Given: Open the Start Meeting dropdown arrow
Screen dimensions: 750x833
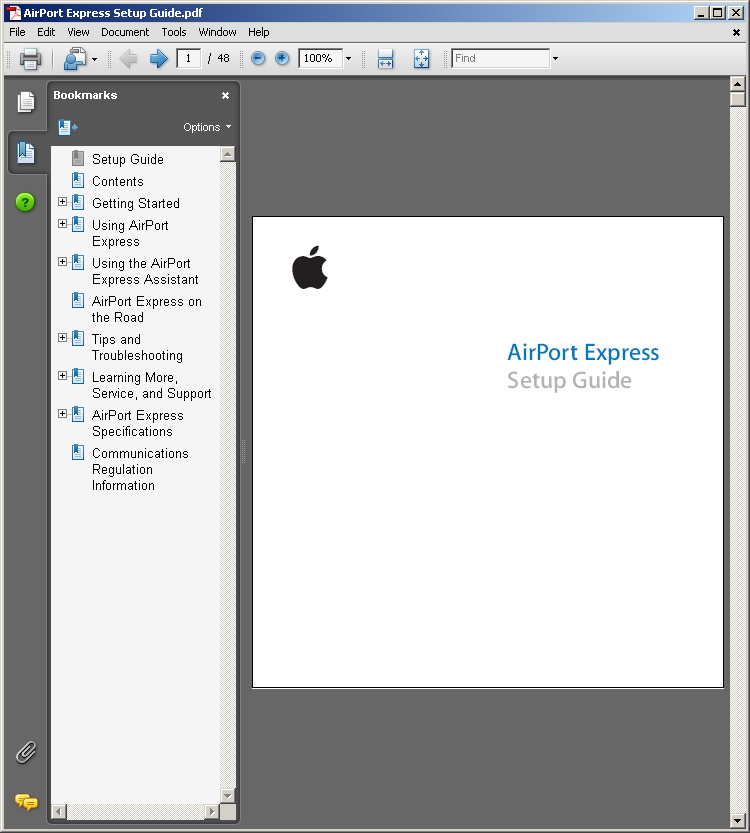Looking at the screenshot, I should coord(95,59).
